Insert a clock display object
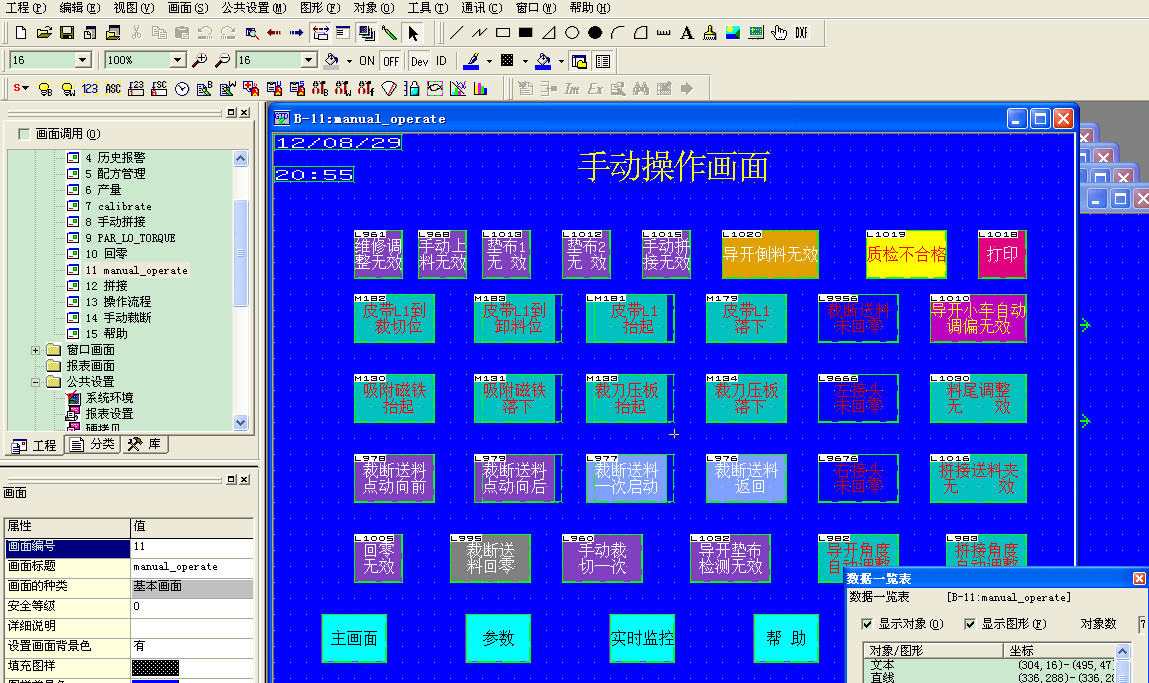 pos(182,89)
